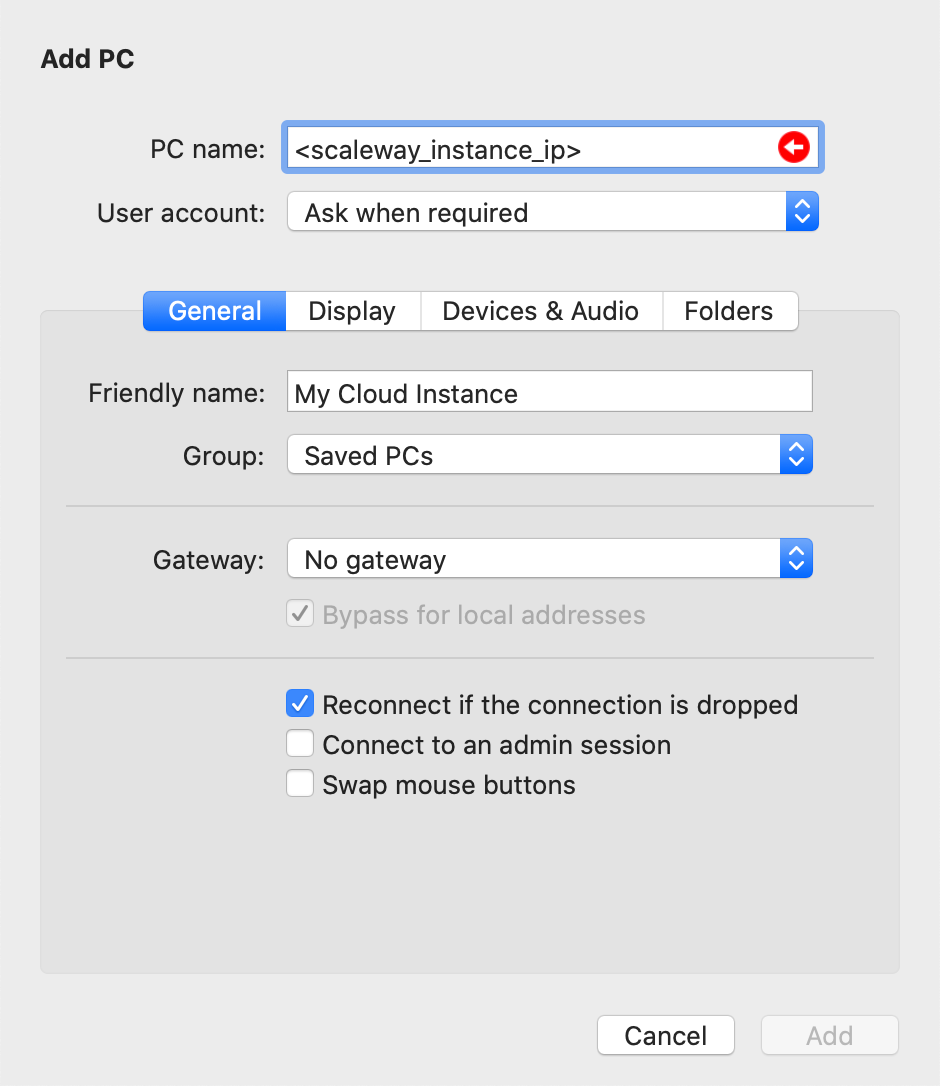Open the Devices & Audio tab
The width and height of the screenshot is (940, 1086).
[x=540, y=311]
